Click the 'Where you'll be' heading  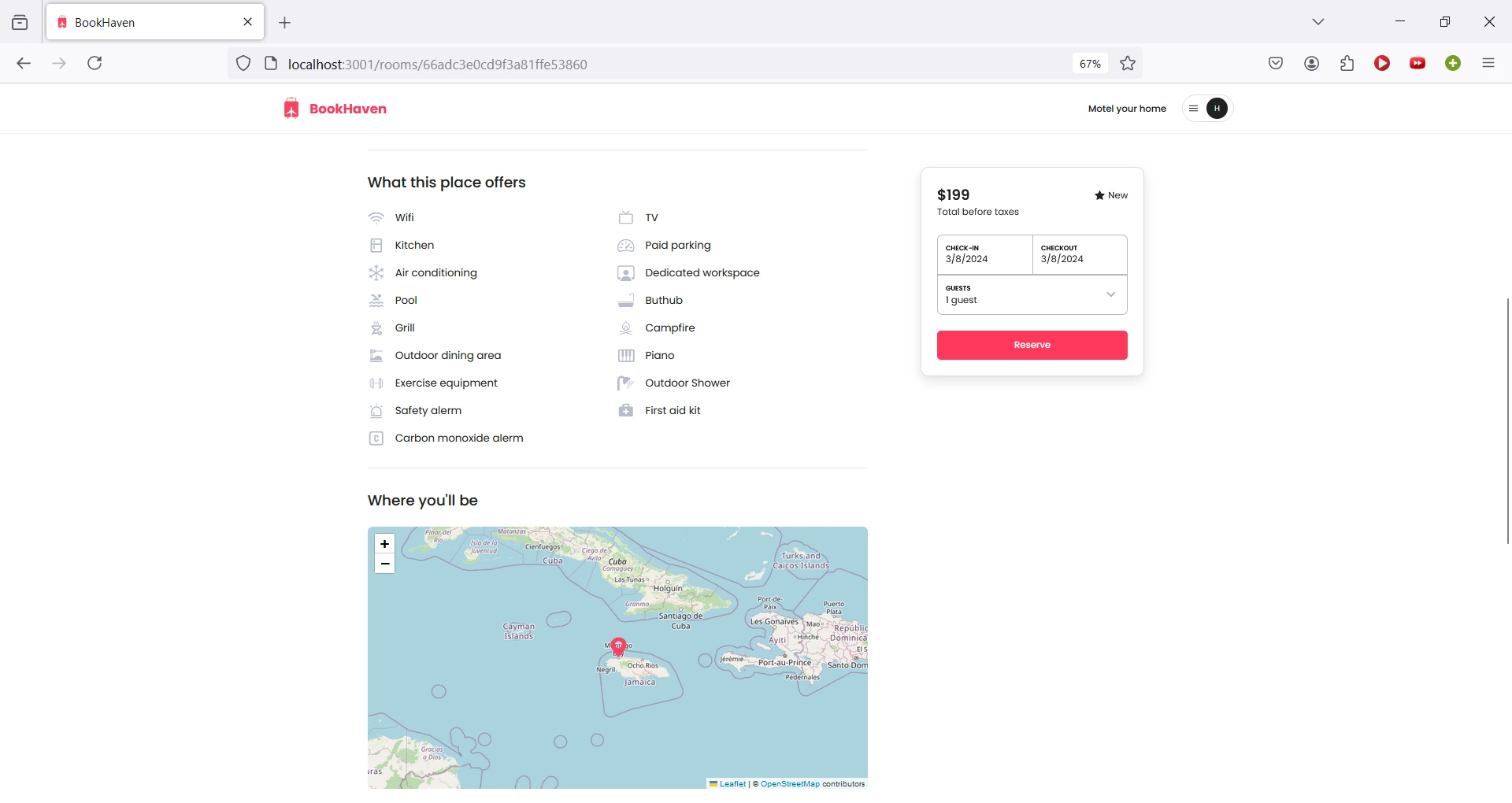(x=423, y=501)
